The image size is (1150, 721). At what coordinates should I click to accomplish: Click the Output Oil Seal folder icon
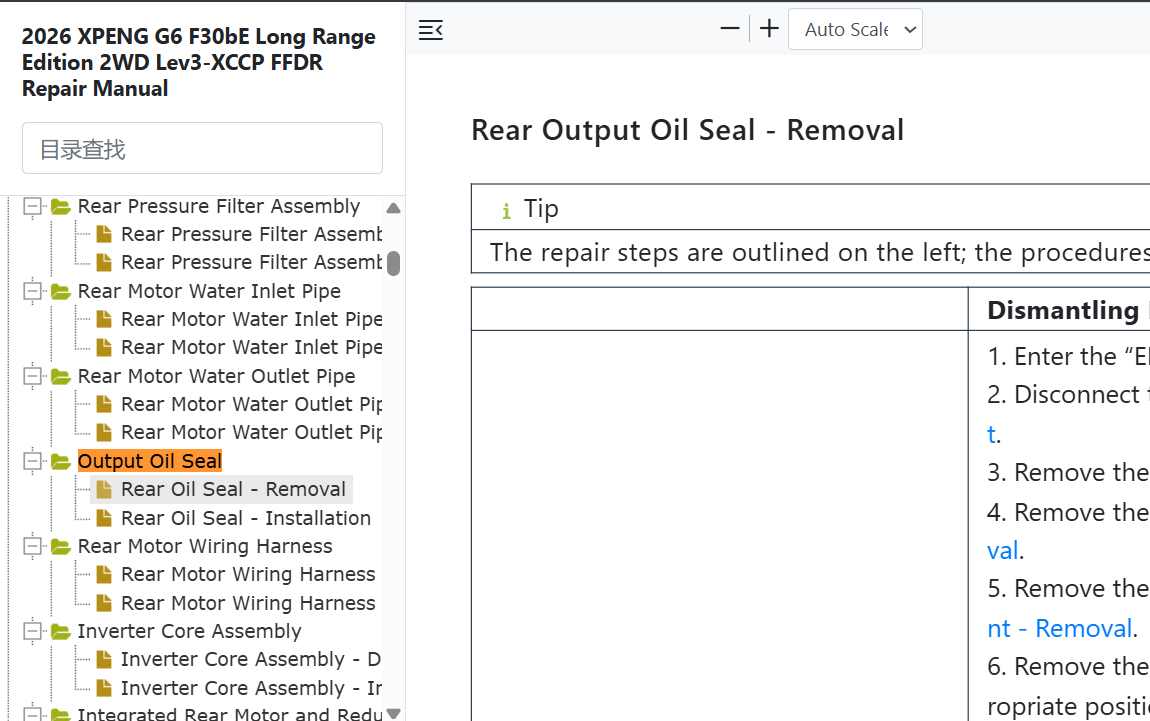coord(60,461)
